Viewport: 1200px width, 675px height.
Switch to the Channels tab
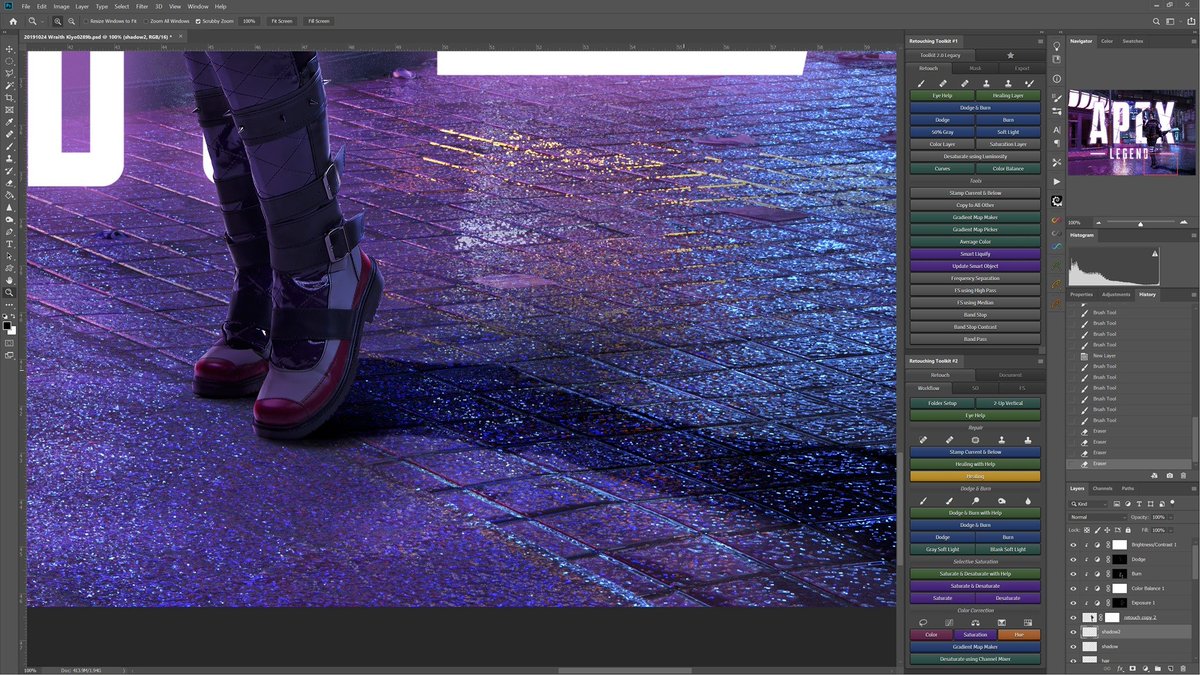pyautogui.click(x=1102, y=488)
